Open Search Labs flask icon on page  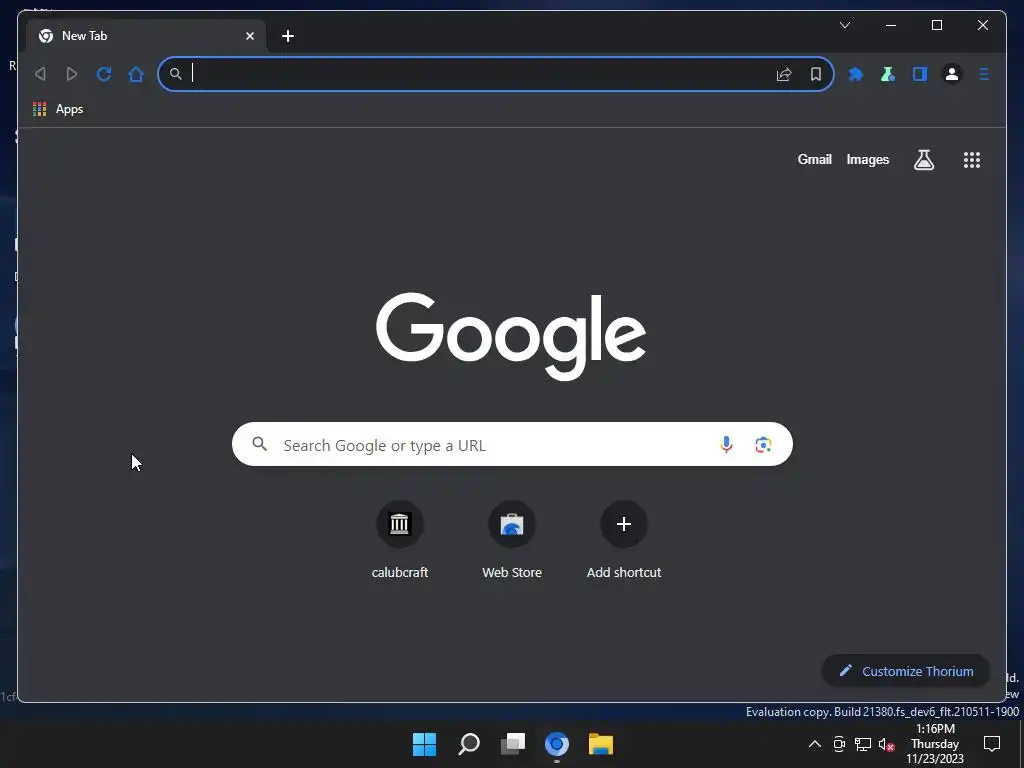tap(923, 159)
